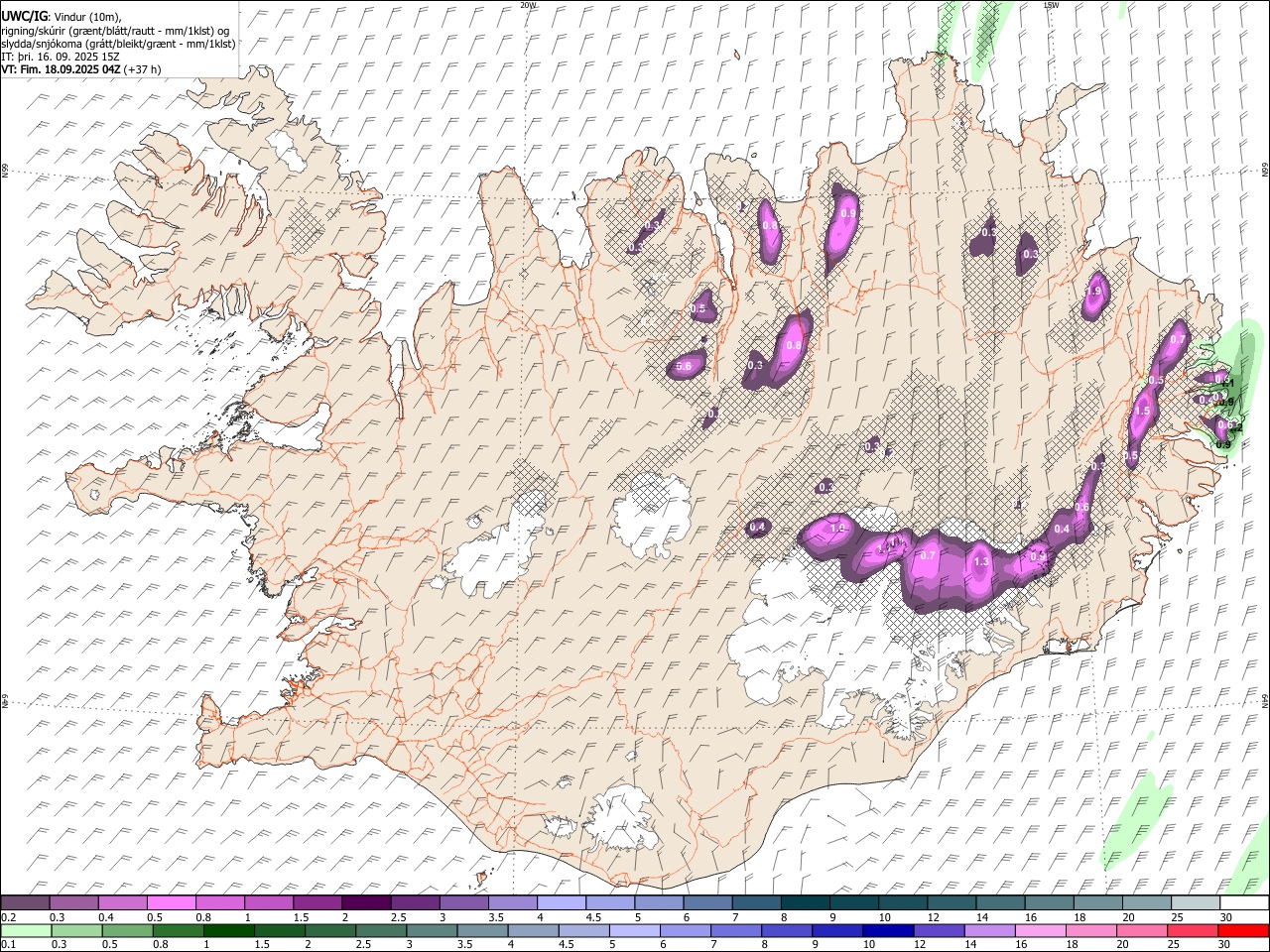Viewport: 1270px width, 952px height.
Task: Click the '(+37 h)' forecast offset text
Action: pyautogui.click(x=143, y=69)
